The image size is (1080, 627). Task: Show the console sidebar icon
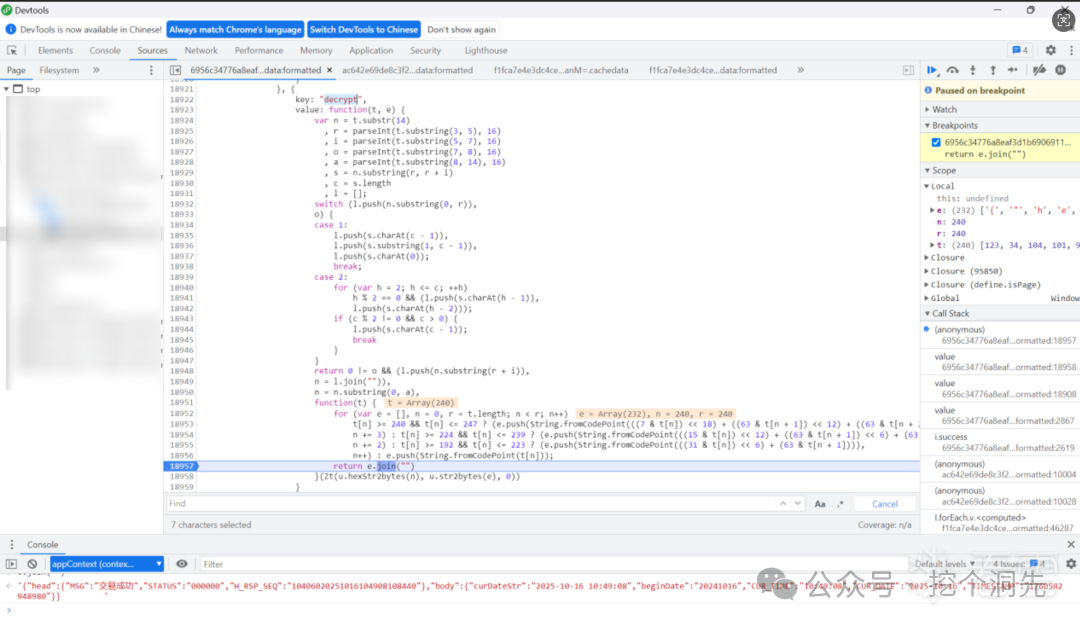click(x=11, y=564)
